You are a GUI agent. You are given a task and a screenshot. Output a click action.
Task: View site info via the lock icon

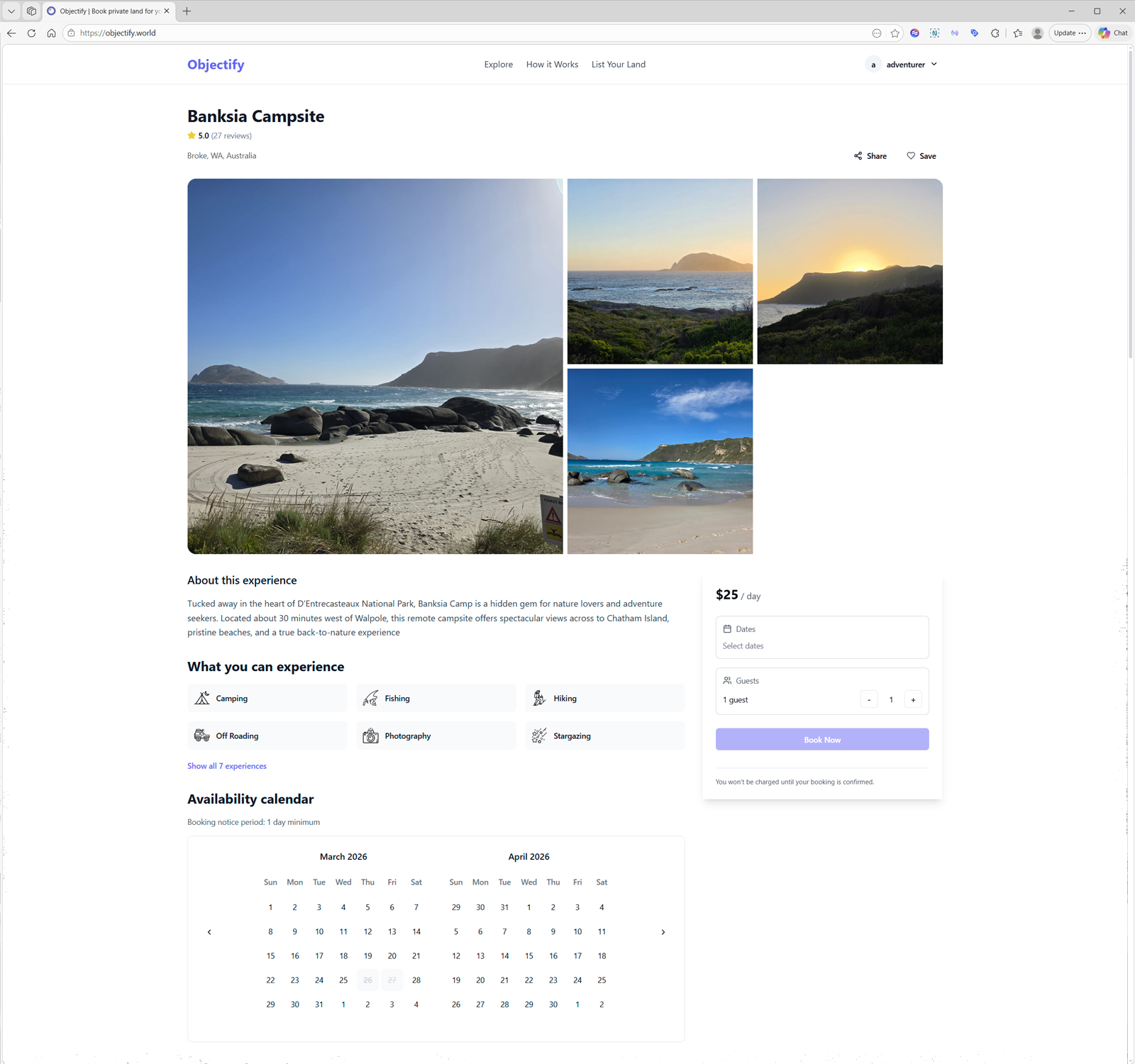(71, 33)
